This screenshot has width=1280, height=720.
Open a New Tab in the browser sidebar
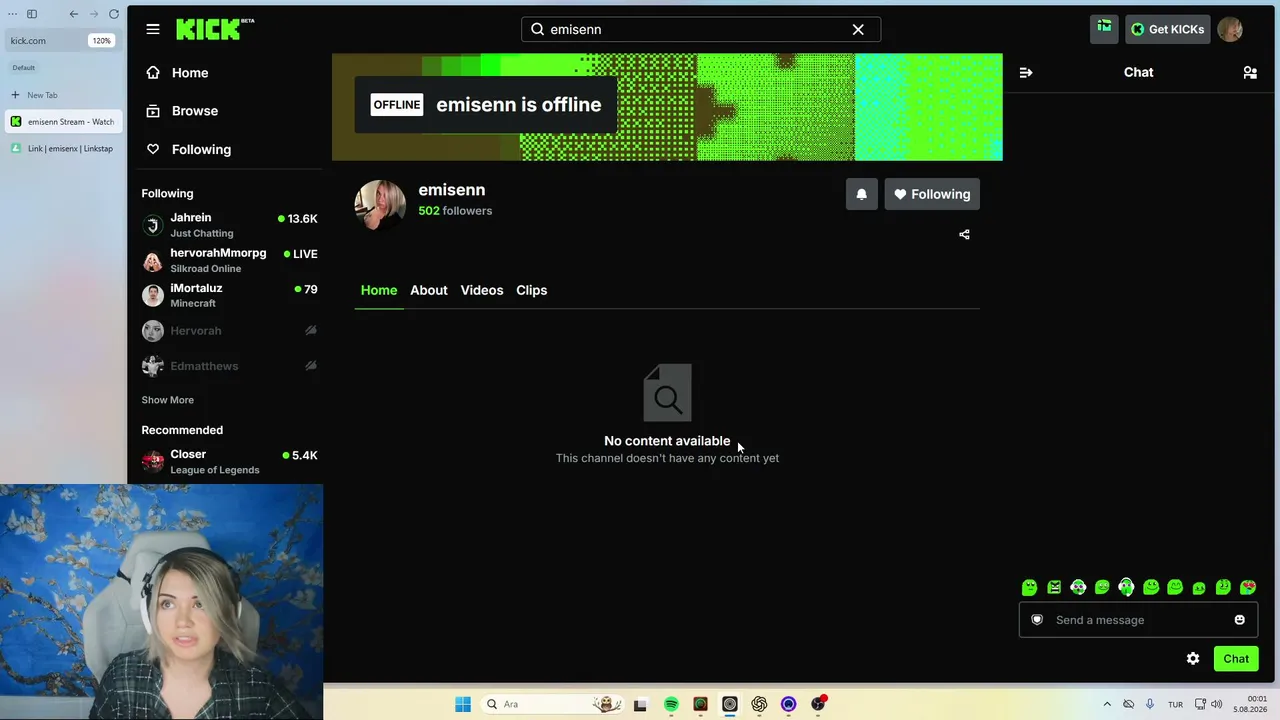[62, 95]
